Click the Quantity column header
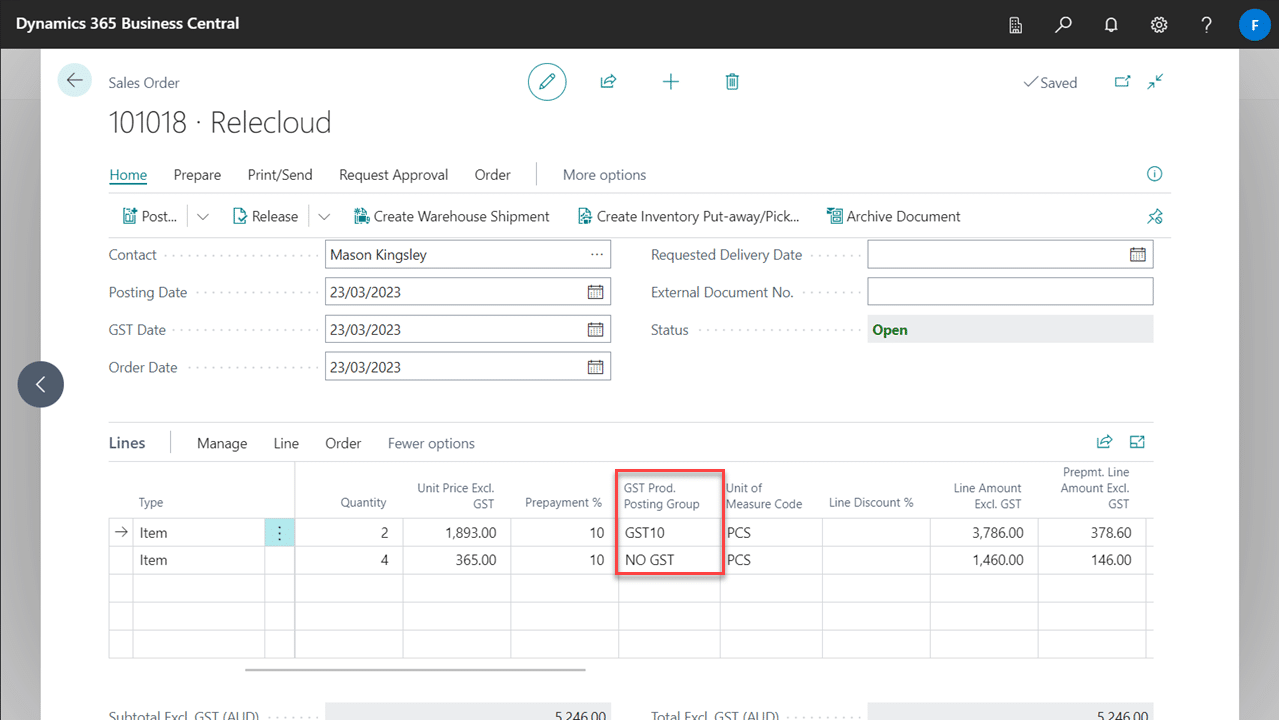The image size is (1279, 720). tap(362, 503)
